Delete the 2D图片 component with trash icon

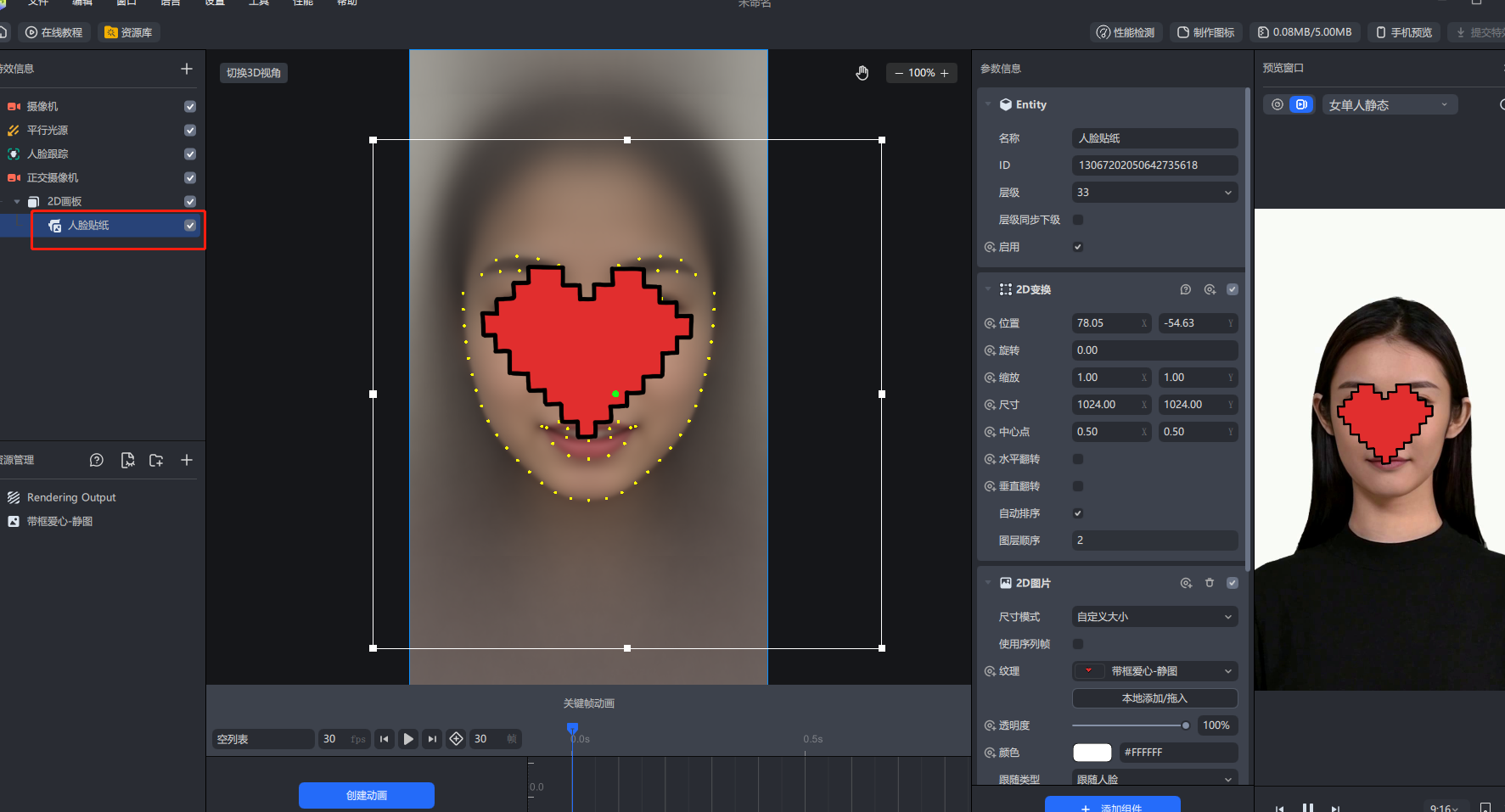[1210, 583]
